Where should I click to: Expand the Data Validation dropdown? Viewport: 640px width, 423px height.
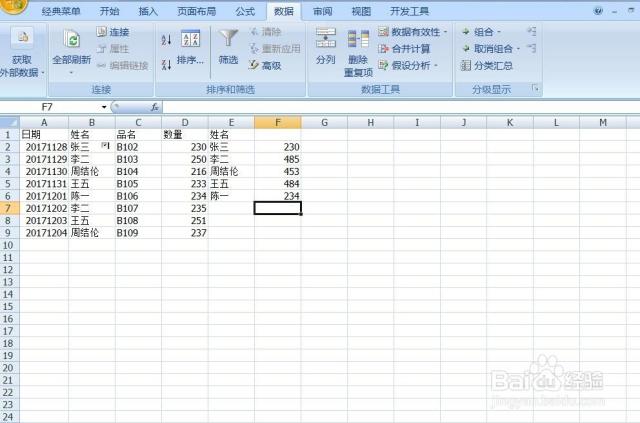(x=445, y=32)
